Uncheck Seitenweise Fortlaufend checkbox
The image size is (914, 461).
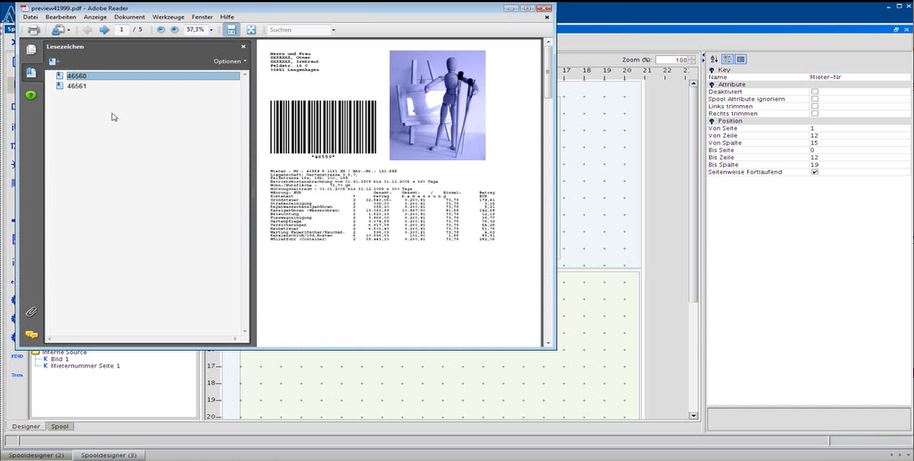pos(815,172)
